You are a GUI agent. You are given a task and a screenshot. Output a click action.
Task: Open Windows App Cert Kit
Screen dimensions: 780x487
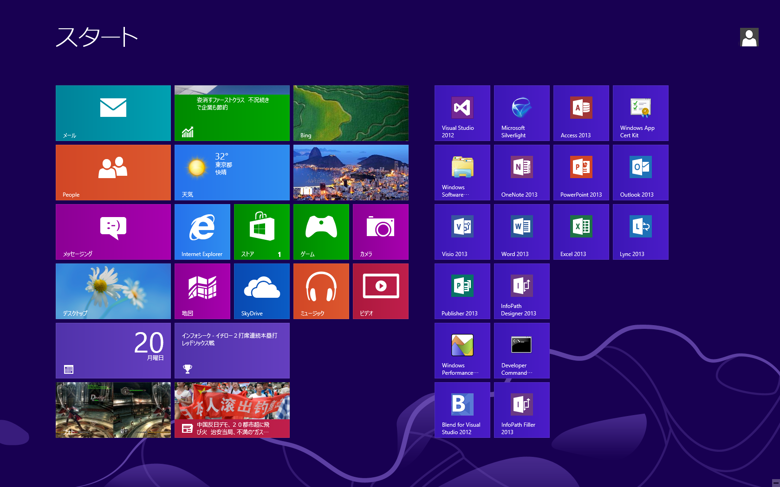coord(641,113)
